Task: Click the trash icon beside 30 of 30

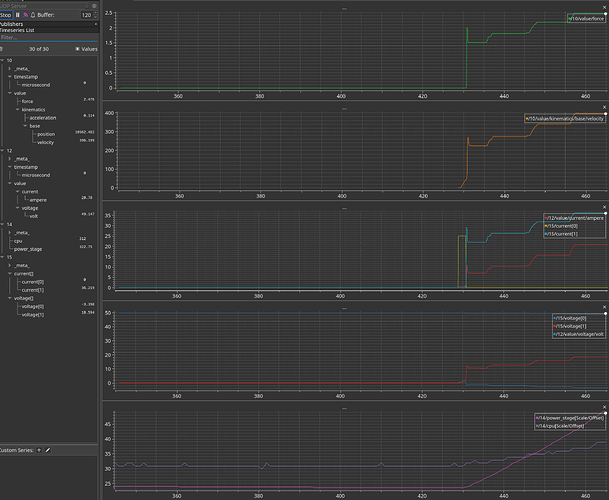Action: pyautogui.click(x=2, y=49)
